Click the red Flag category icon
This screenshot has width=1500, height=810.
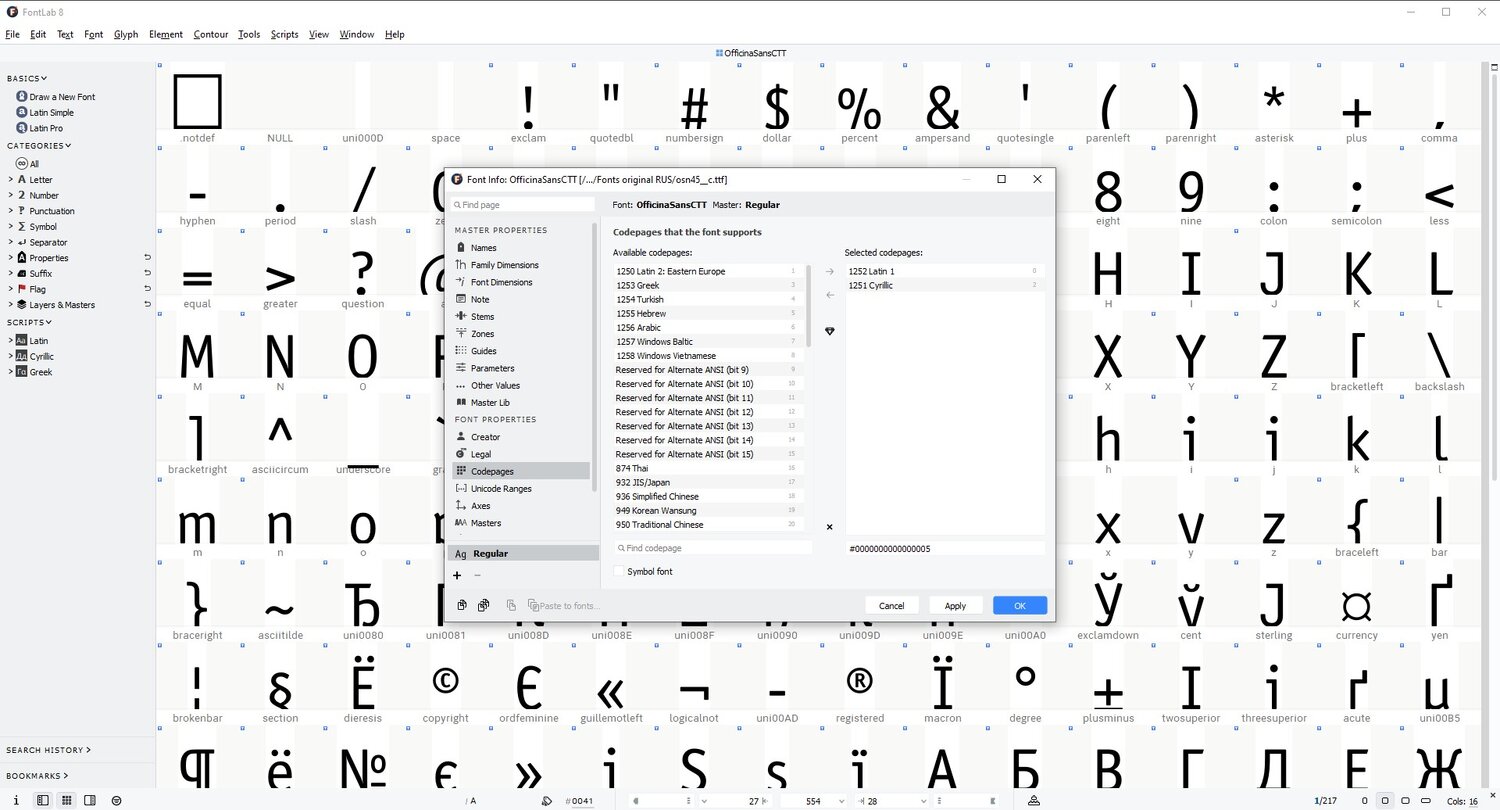point(21,289)
